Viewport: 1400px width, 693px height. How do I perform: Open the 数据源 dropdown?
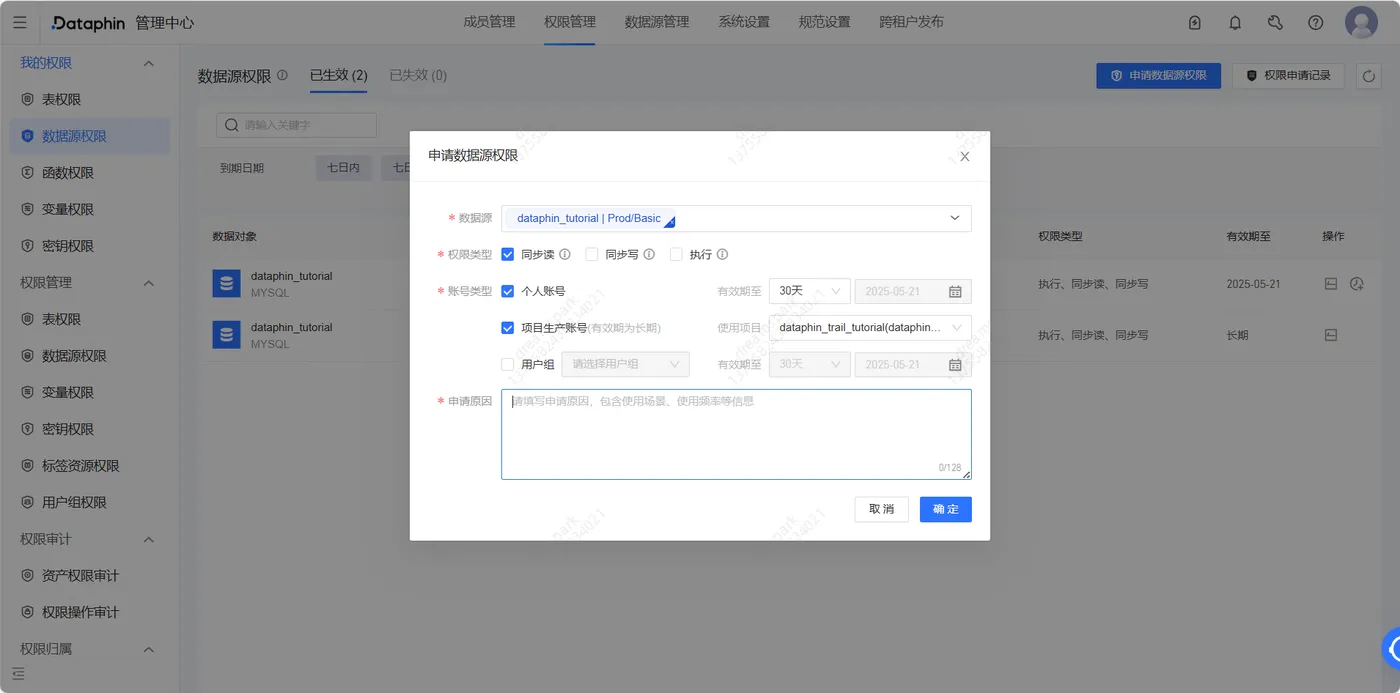point(736,218)
